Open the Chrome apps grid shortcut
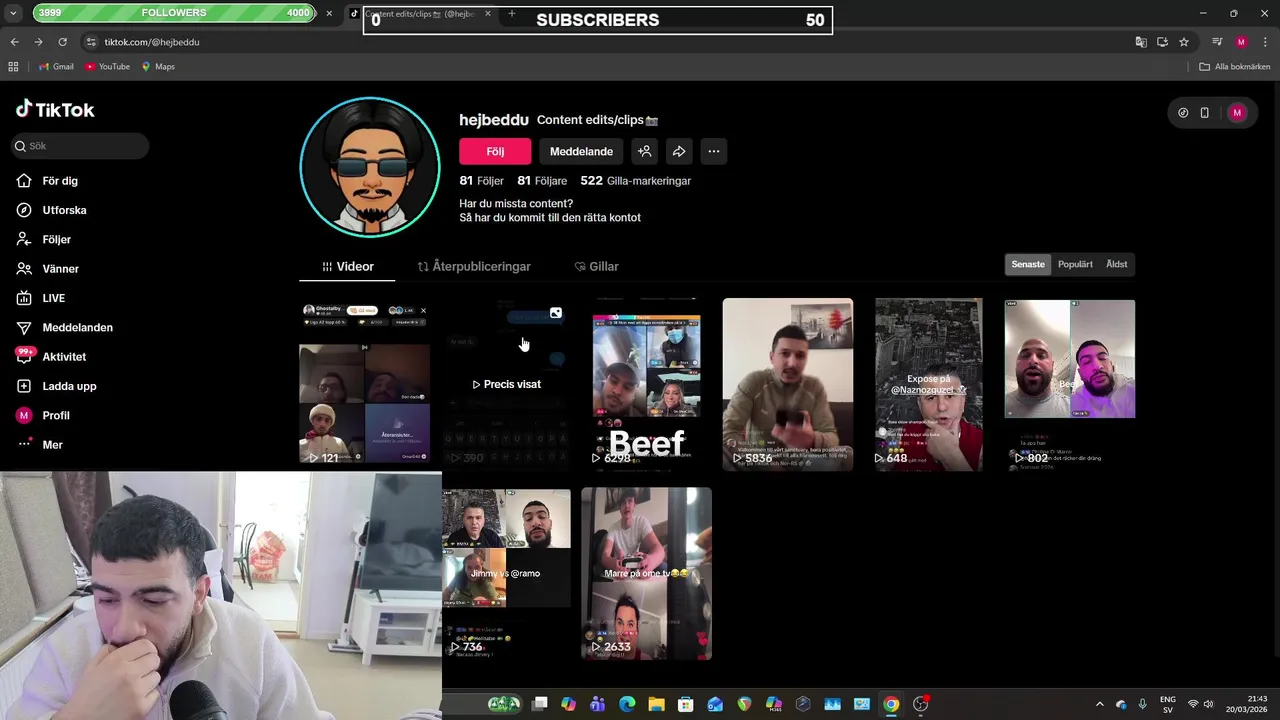Screen dimensions: 1280x720 13,66
